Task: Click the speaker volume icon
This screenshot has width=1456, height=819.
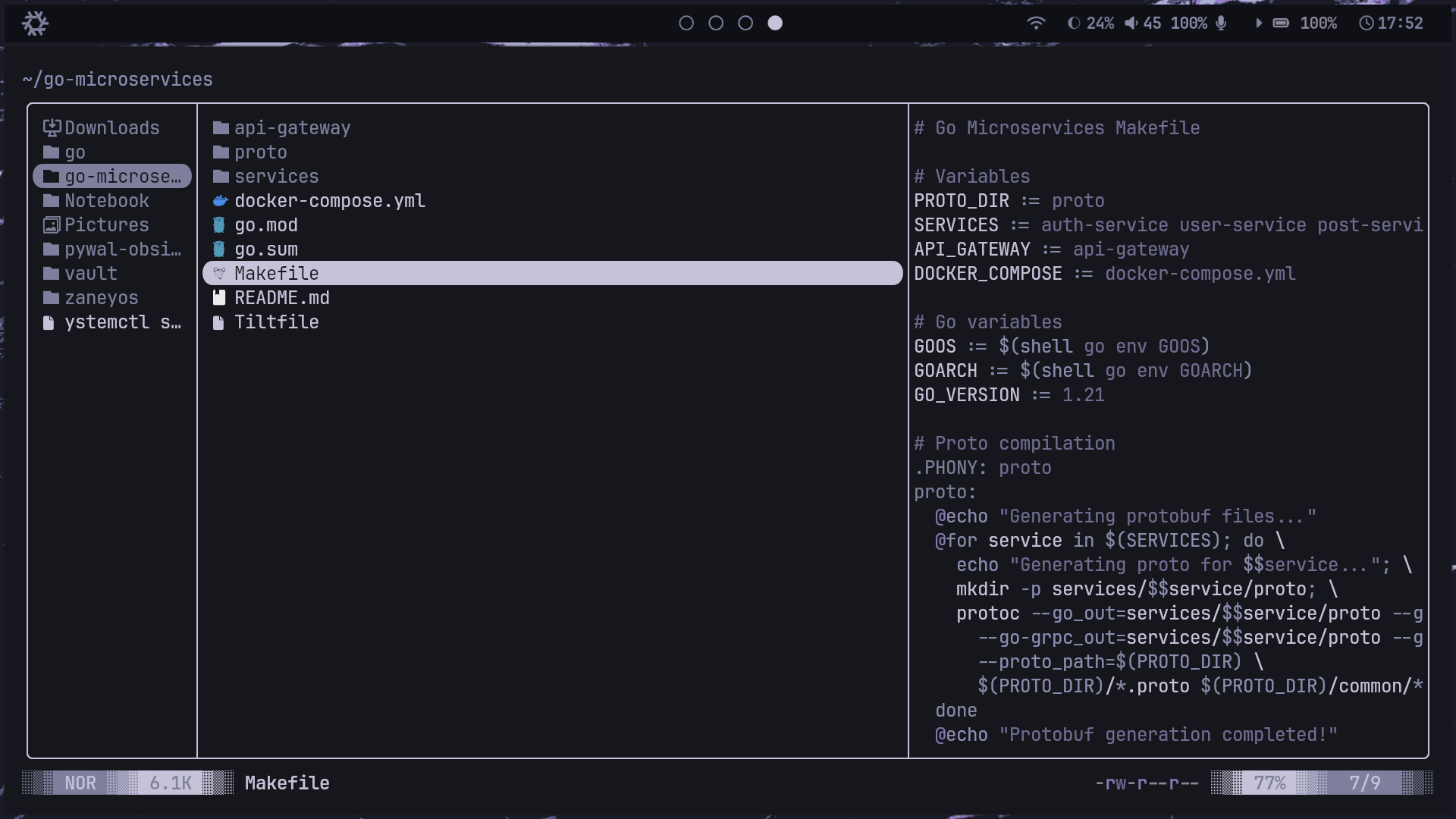Action: point(1131,24)
